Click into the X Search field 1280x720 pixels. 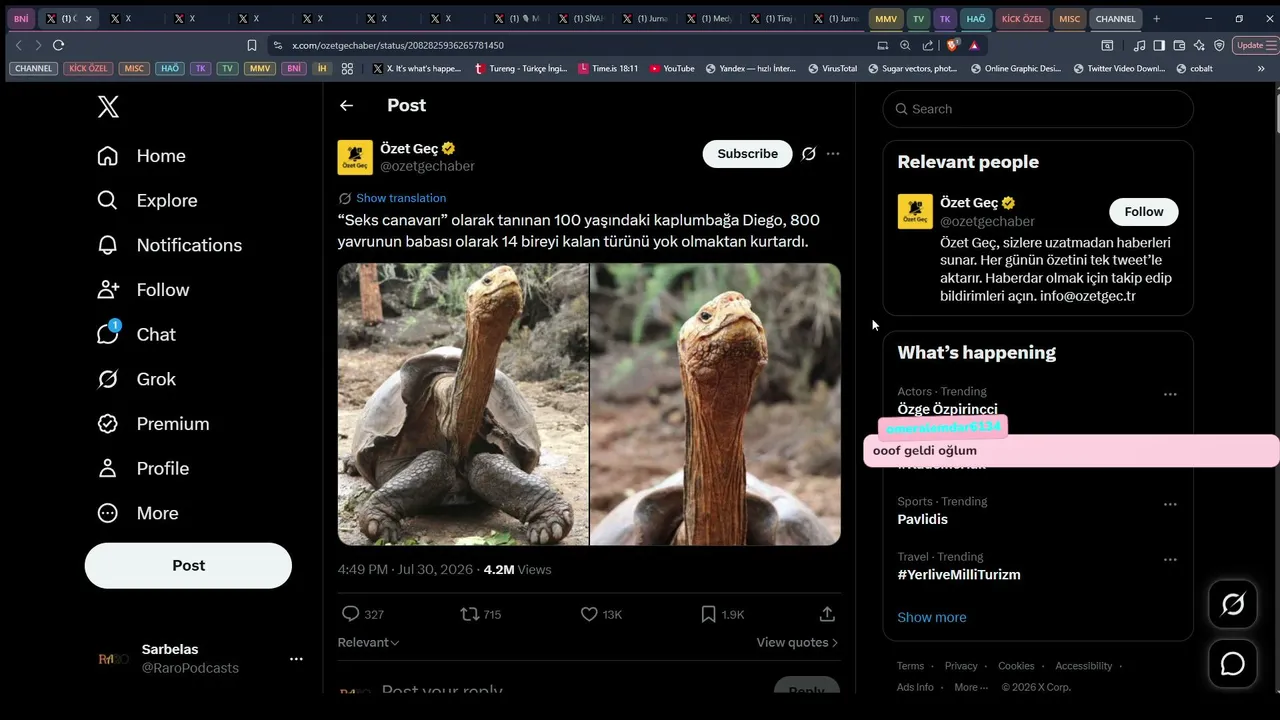click(1038, 109)
